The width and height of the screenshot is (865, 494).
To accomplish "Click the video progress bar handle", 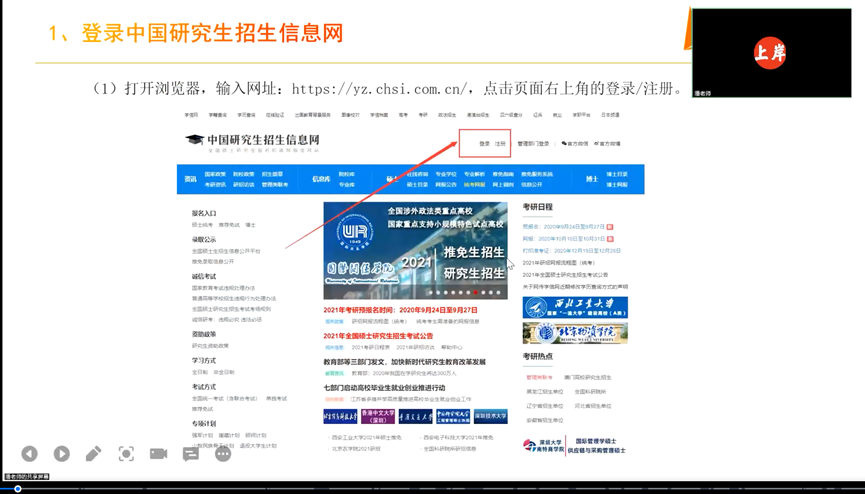I will (18, 489).
